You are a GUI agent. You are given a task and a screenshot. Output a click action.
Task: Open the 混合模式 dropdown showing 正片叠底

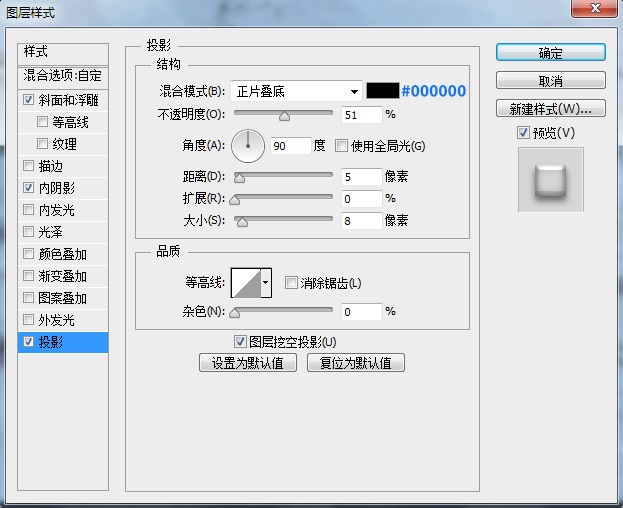tap(296, 91)
